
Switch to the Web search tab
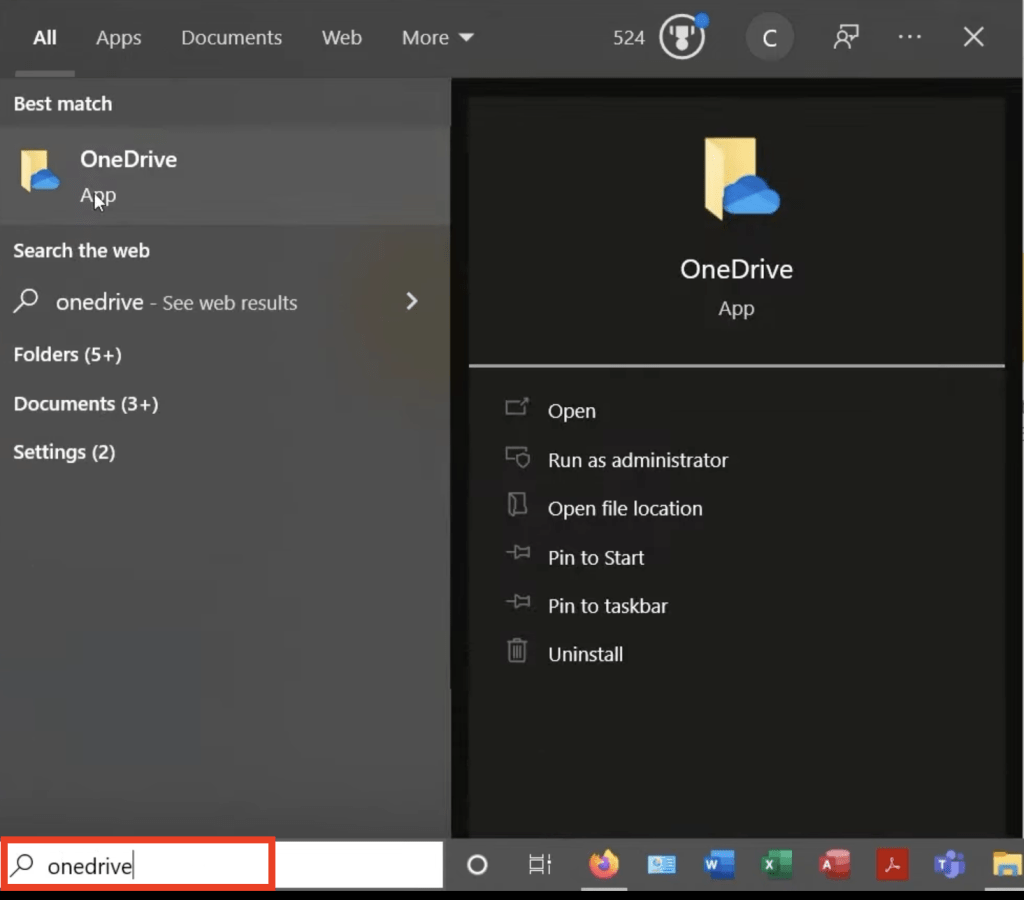(342, 38)
